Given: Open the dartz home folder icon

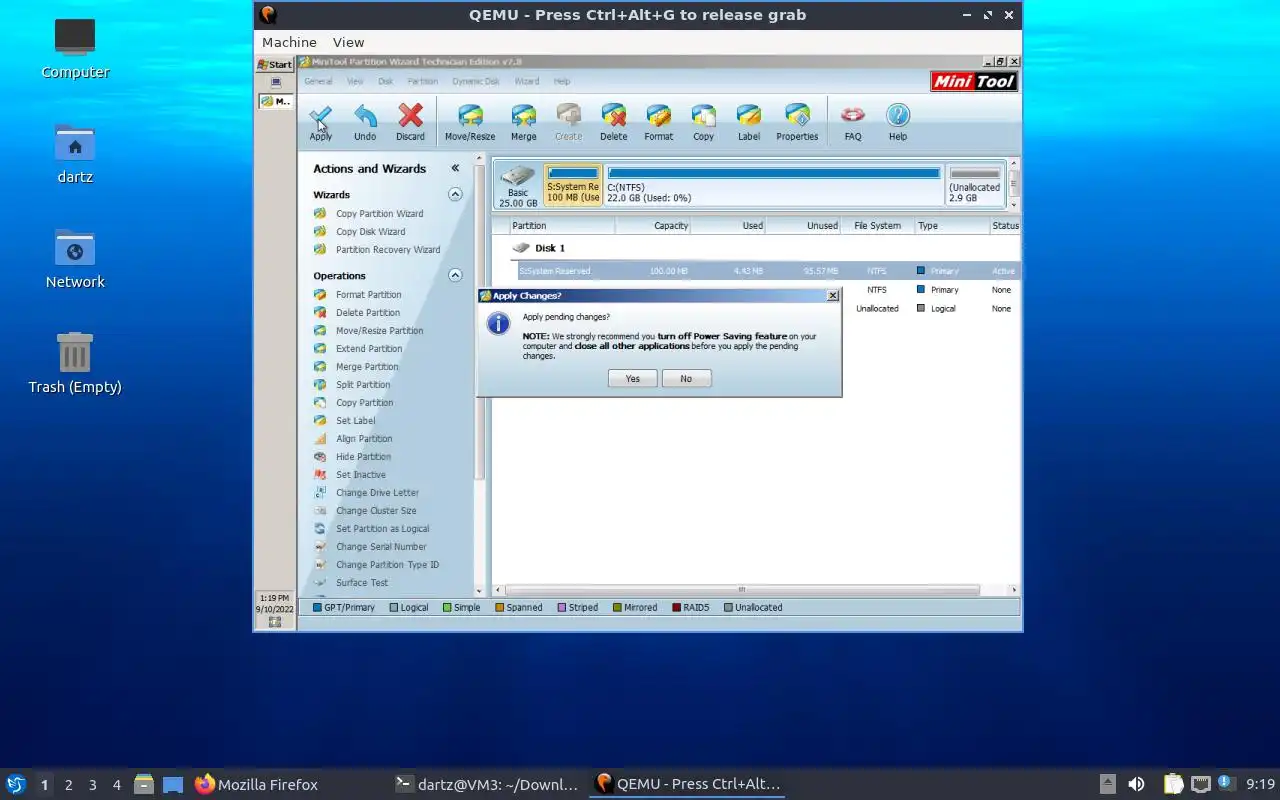Looking at the screenshot, I should pyautogui.click(x=75, y=154).
